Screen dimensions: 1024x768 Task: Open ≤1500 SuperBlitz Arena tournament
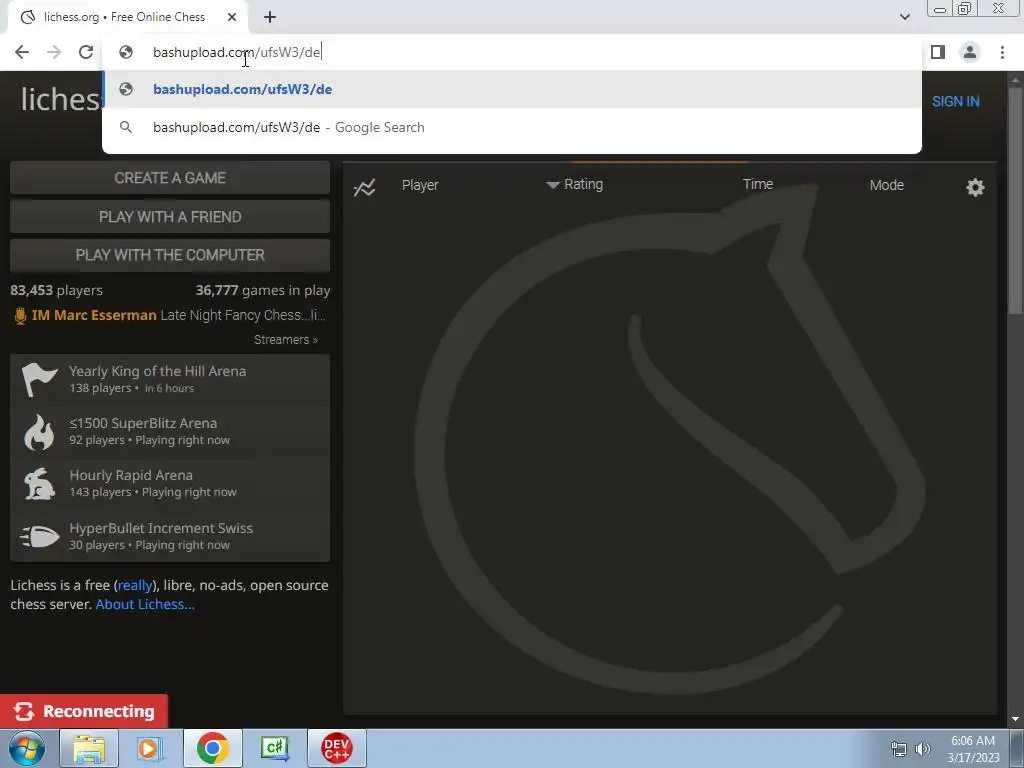tap(170, 432)
